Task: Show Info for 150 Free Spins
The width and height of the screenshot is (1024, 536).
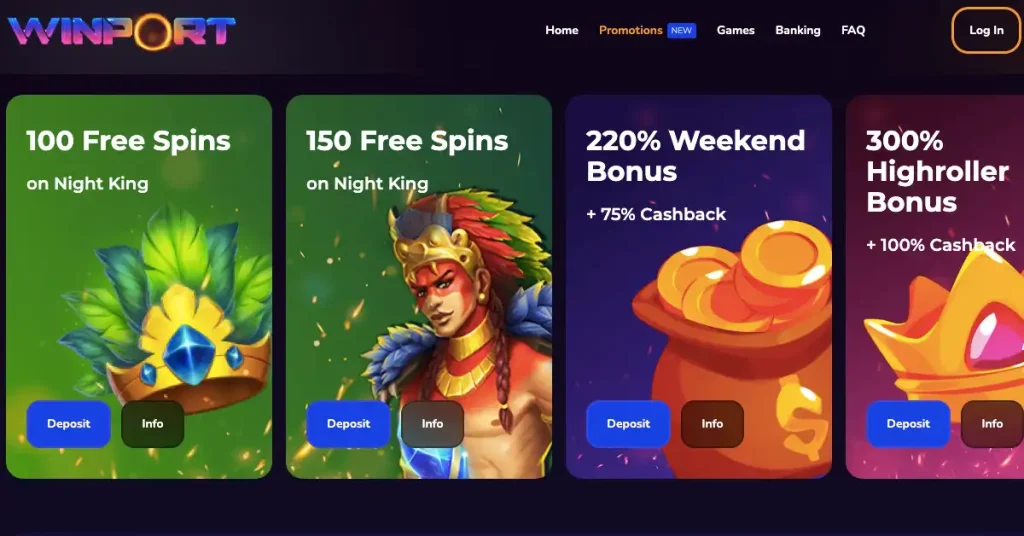Action: [432, 424]
